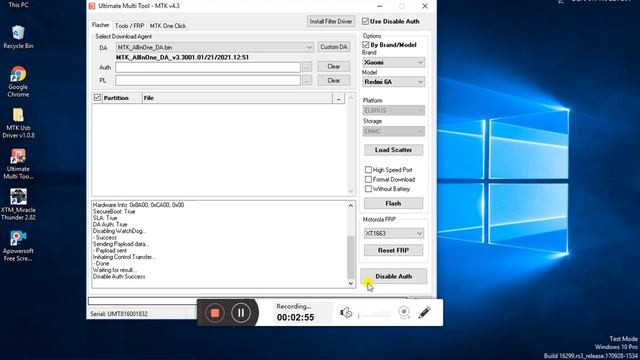This screenshot has height=360, width=640.
Task: Browse for a PL file
Action: 307,80
